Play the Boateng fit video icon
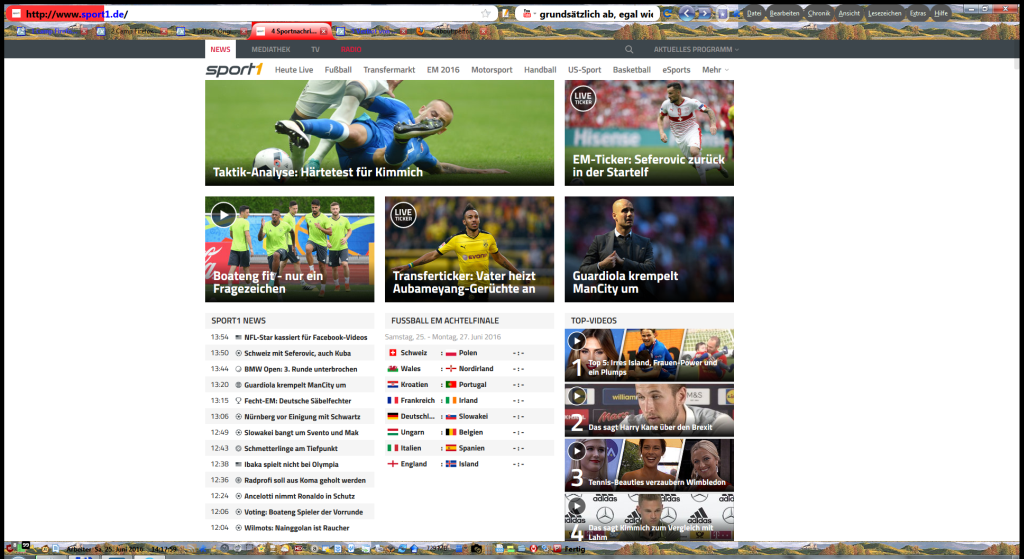Viewport: 1024px width, 559px height. pyautogui.click(x=223, y=215)
